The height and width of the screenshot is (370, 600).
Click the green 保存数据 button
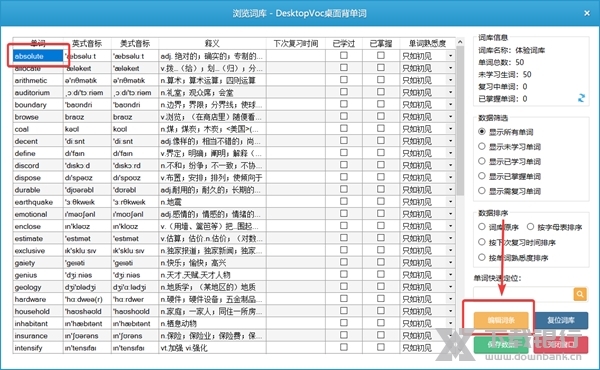(501, 345)
